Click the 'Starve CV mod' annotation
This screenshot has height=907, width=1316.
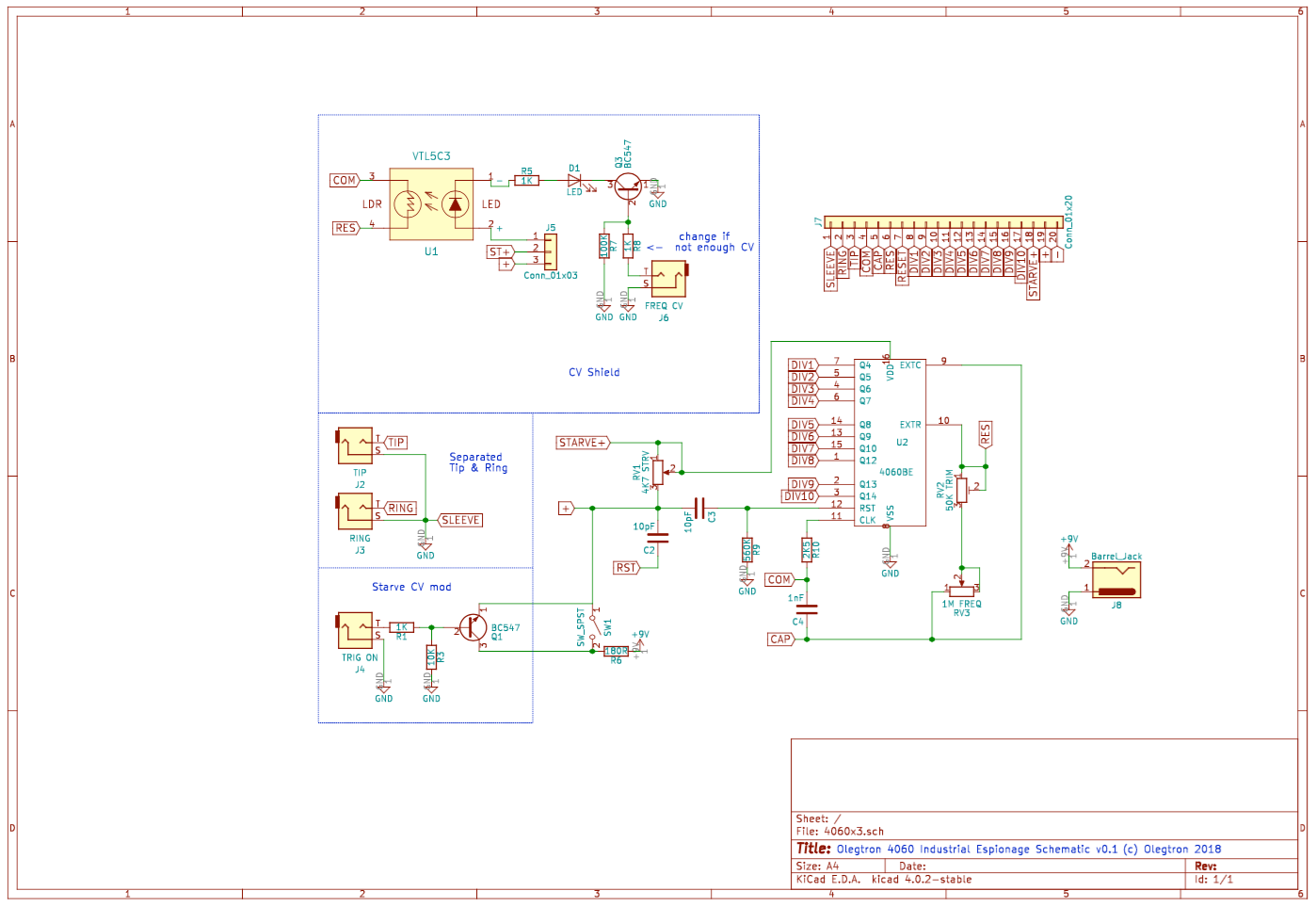click(x=411, y=587)
